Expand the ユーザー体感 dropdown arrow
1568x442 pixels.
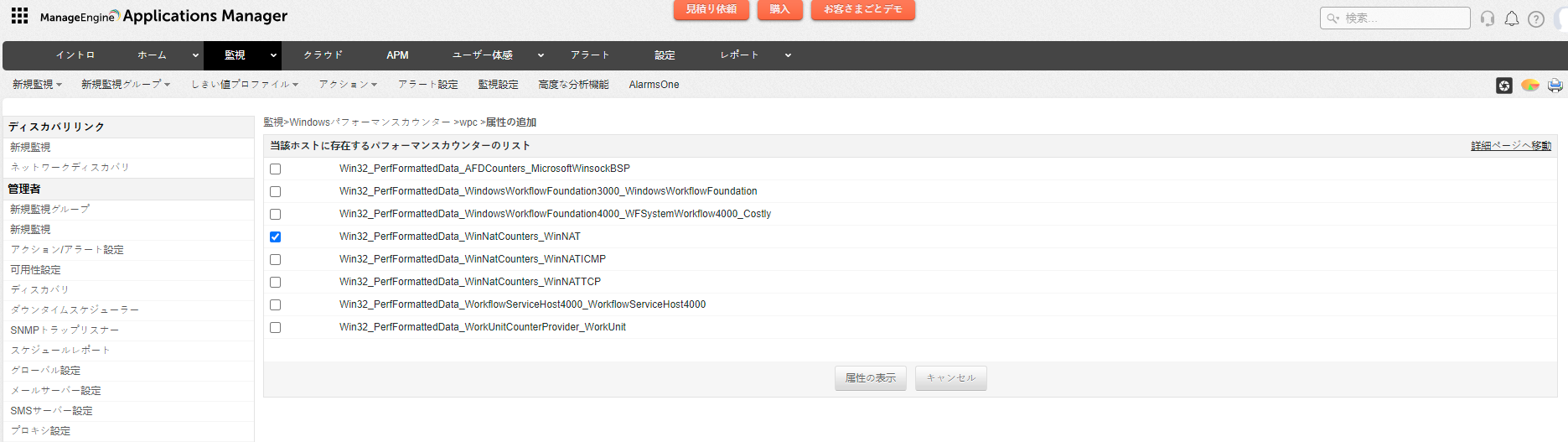[x=541, y=55]
